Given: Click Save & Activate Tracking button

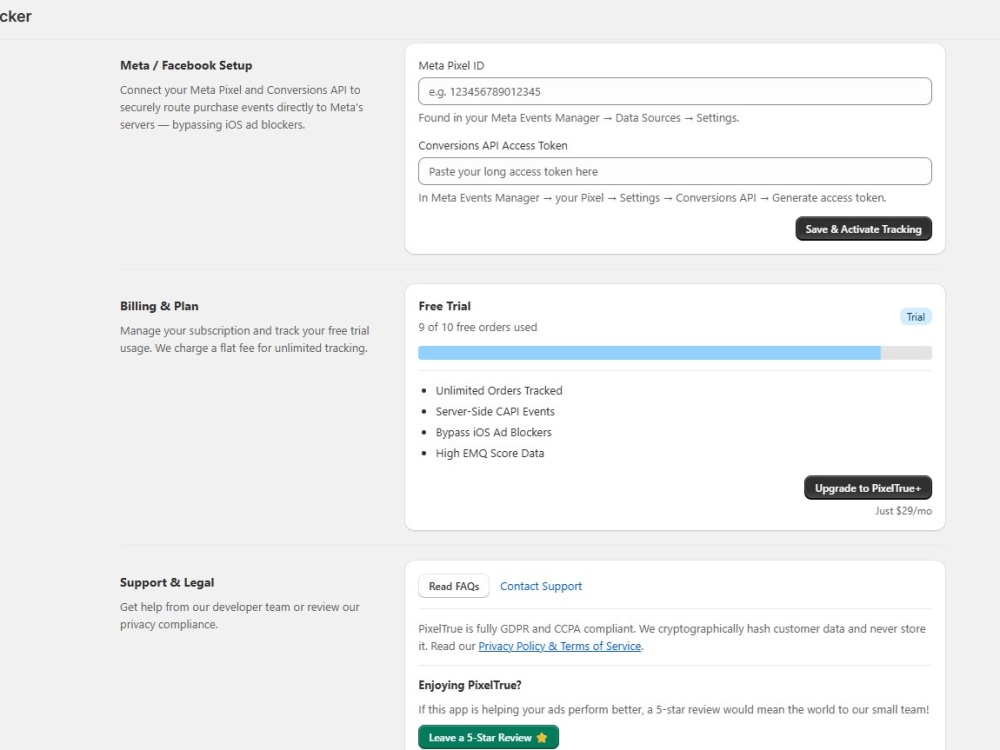Looking at the screenshot, I should point(864,229).
